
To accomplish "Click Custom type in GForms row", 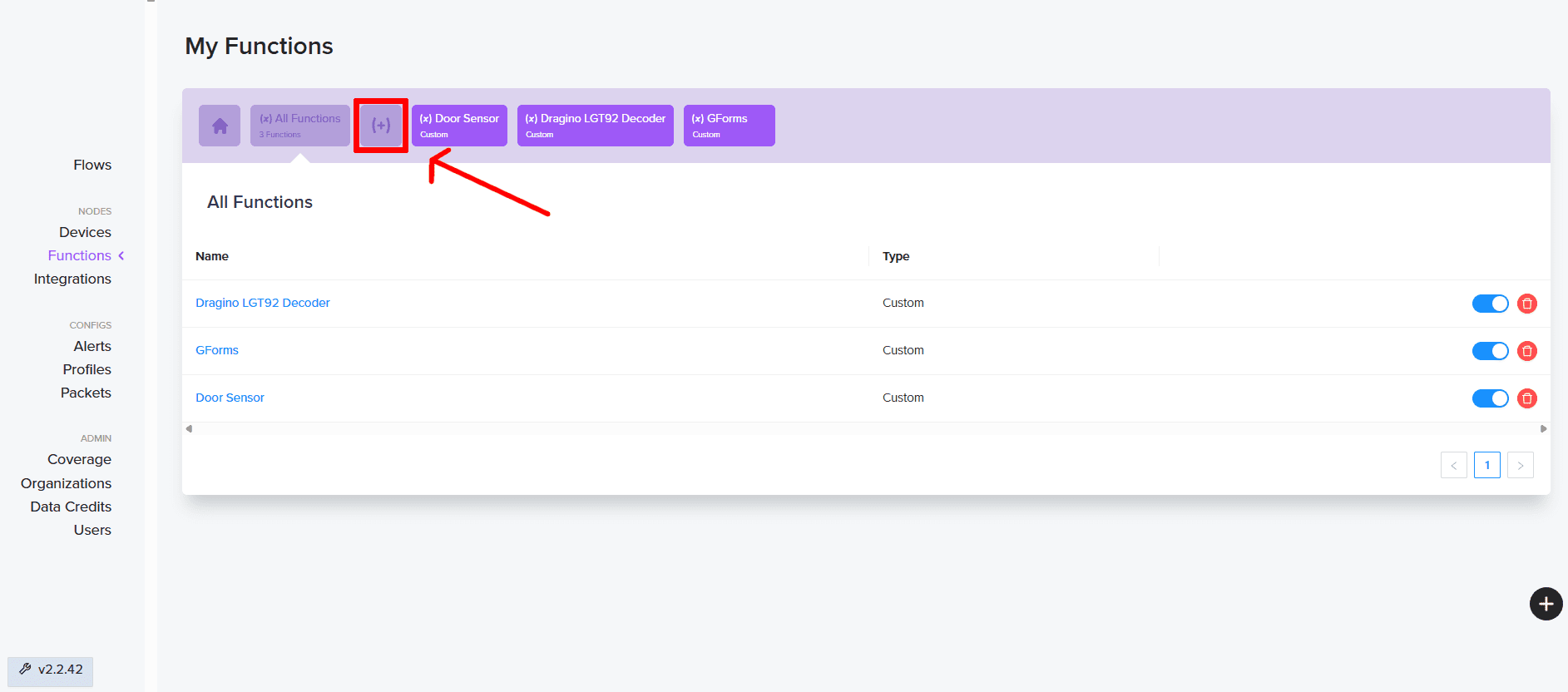I will point(903,350).
